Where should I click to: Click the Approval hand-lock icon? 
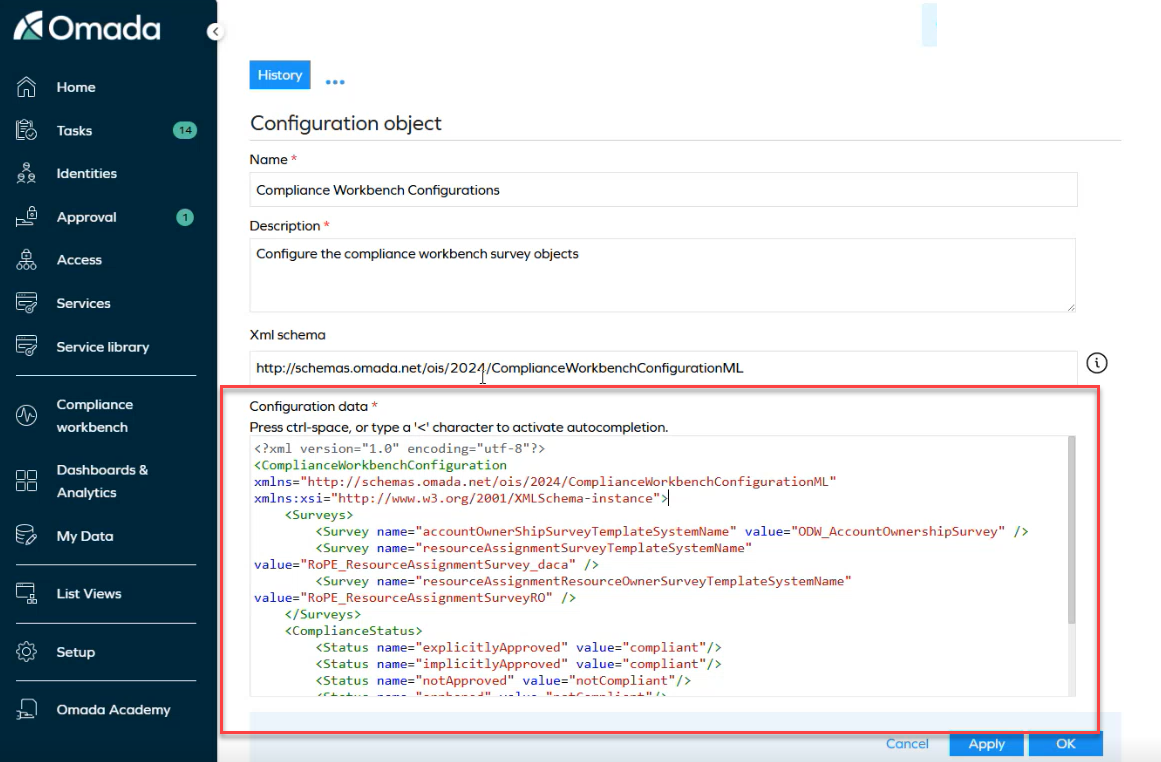pos(27,216)
